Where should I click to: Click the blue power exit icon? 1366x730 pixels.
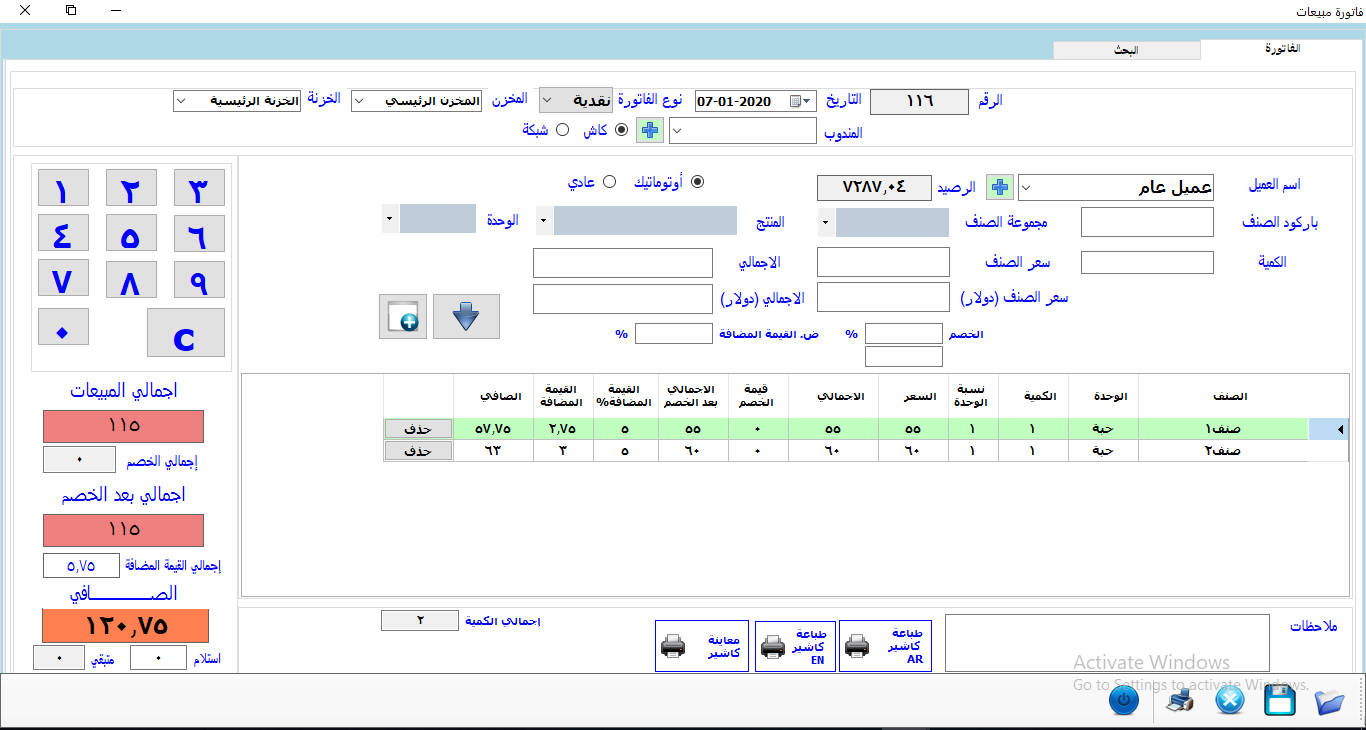(1124, 700)
